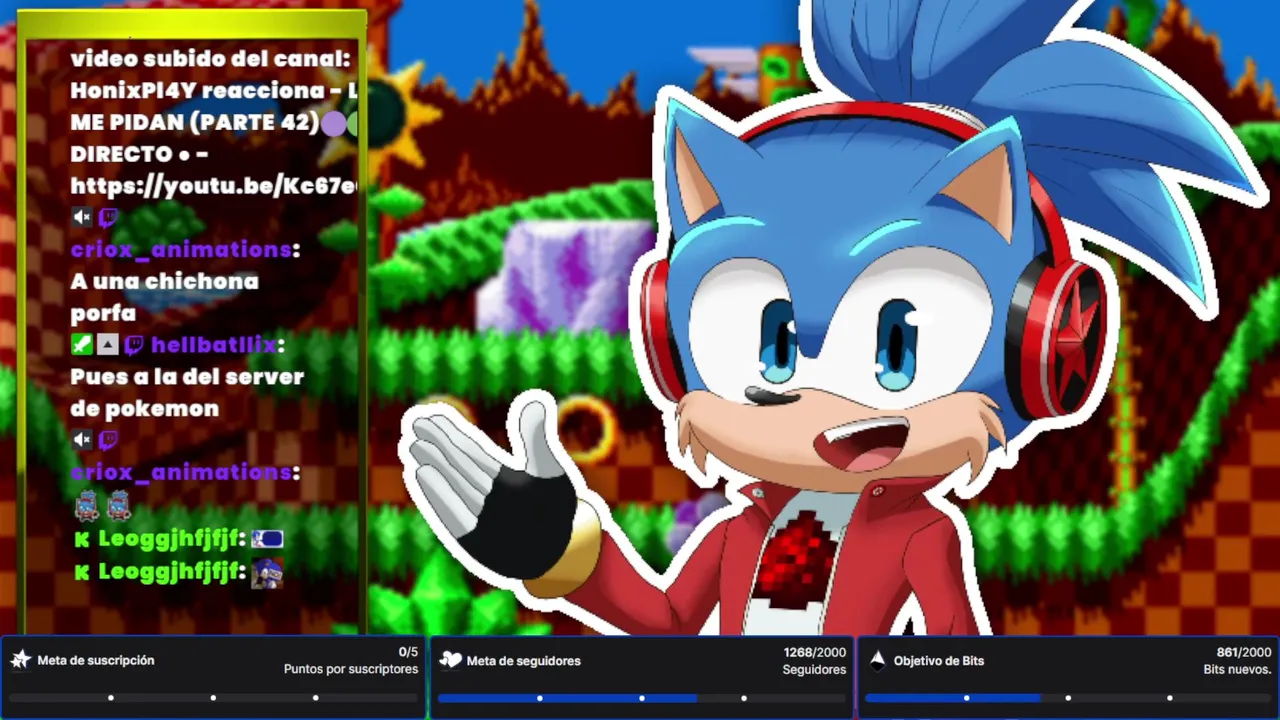Open the https://youtu.be link in chat
This screenshot has width=1280, height=720.
pos(214,186)
